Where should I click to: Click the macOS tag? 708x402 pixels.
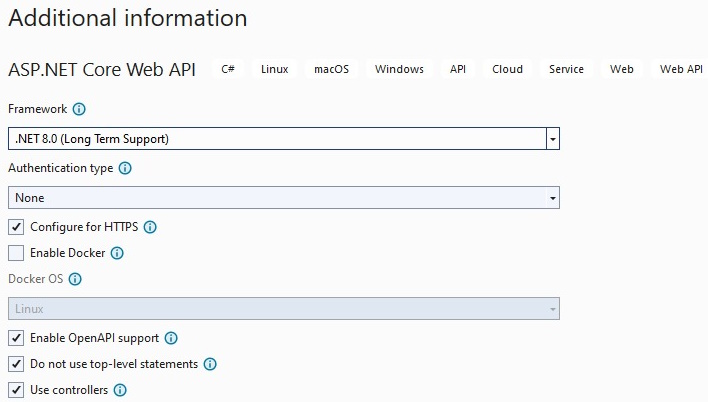(x=331, y=69)
